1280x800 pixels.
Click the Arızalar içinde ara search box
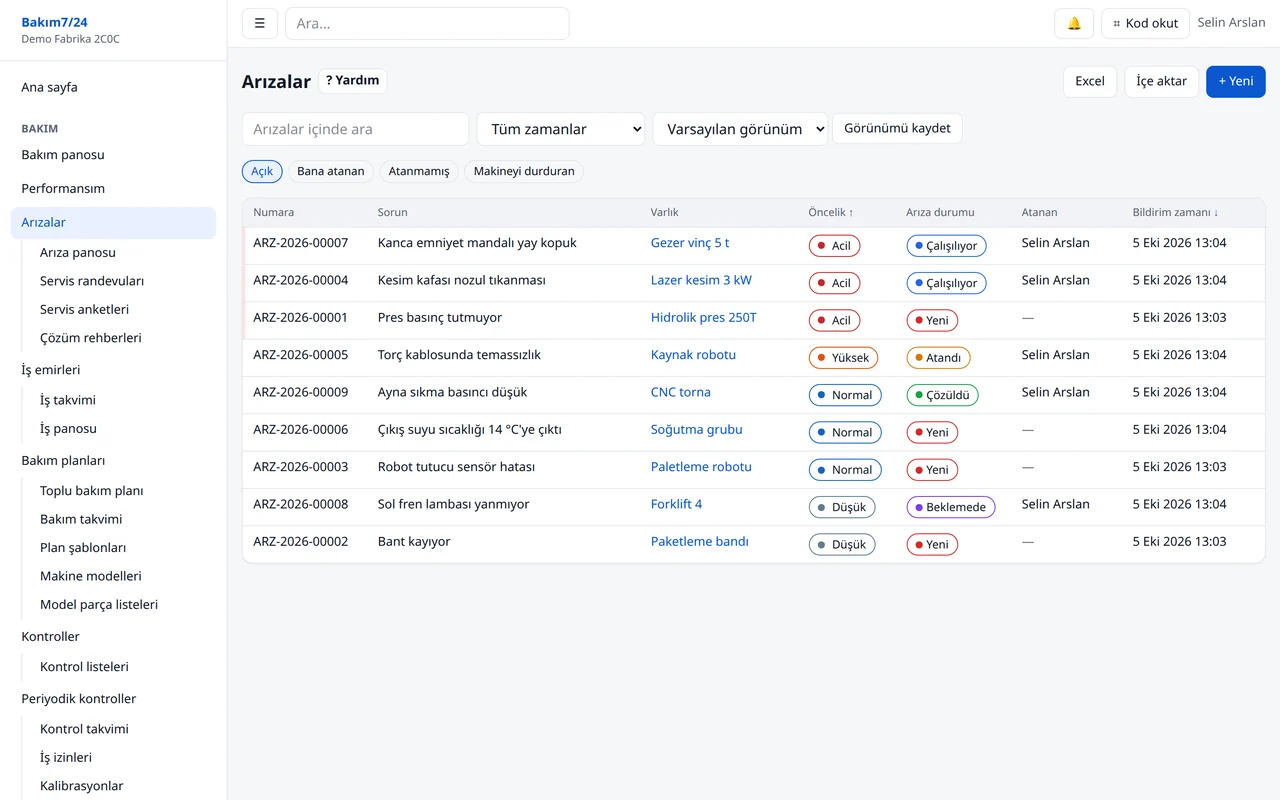(355, 129)
